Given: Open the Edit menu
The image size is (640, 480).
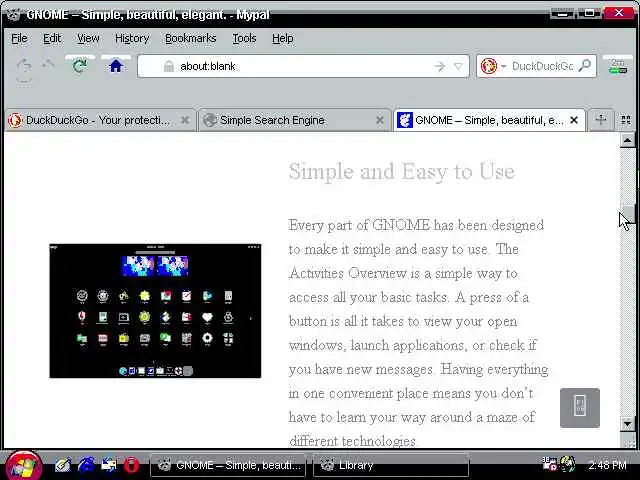Looking at the screenshot, I should [52, 38].
